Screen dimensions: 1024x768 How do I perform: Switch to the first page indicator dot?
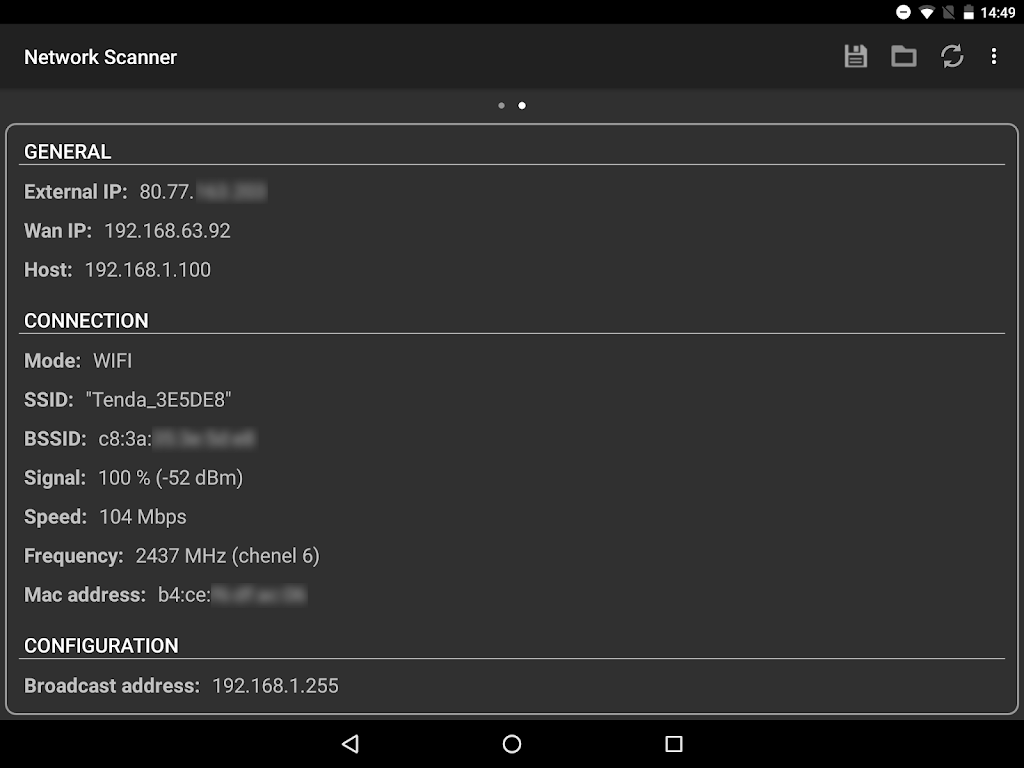click(x=501, y=105)
